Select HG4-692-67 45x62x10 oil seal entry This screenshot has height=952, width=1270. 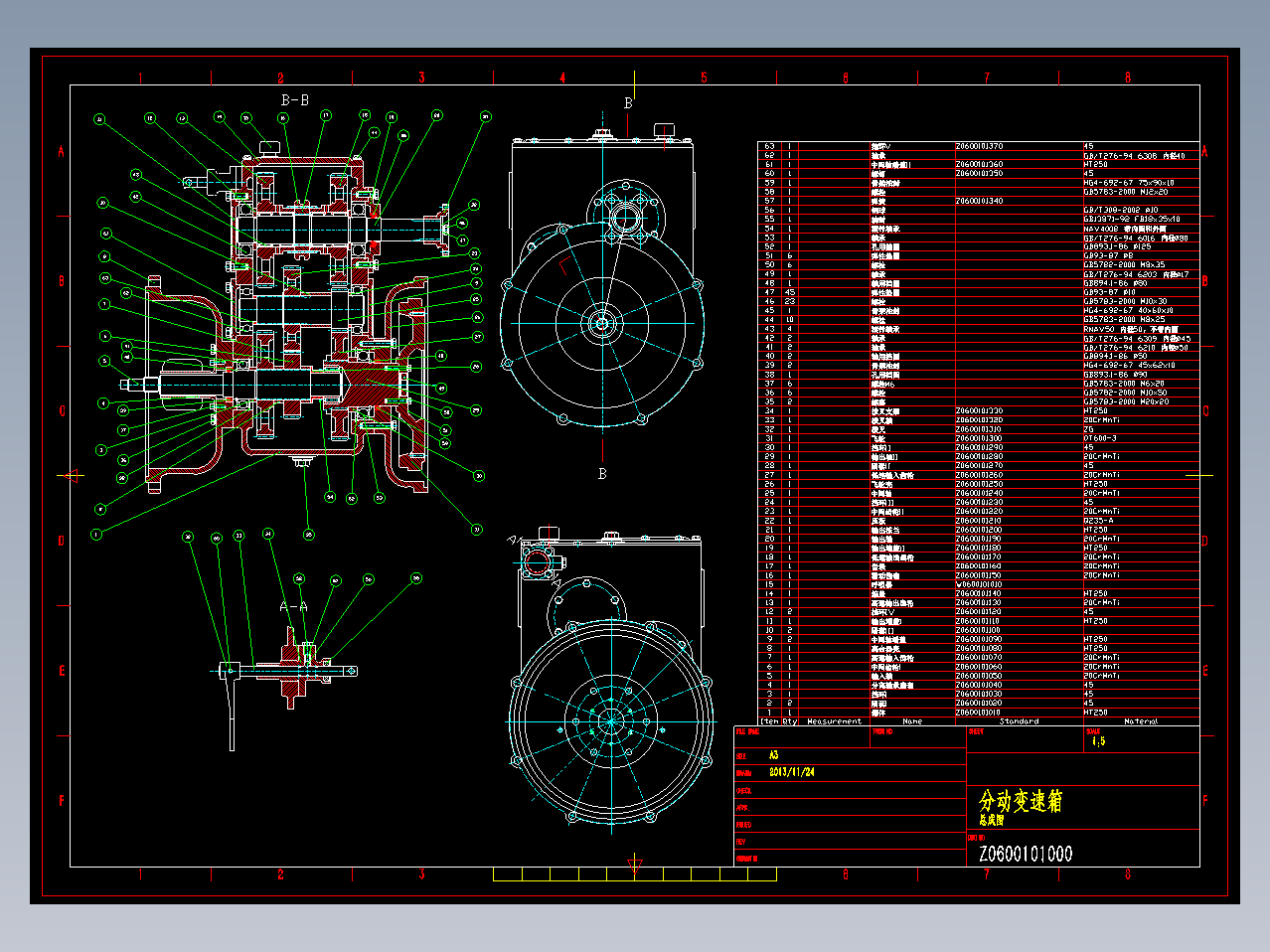point(1129,365)
